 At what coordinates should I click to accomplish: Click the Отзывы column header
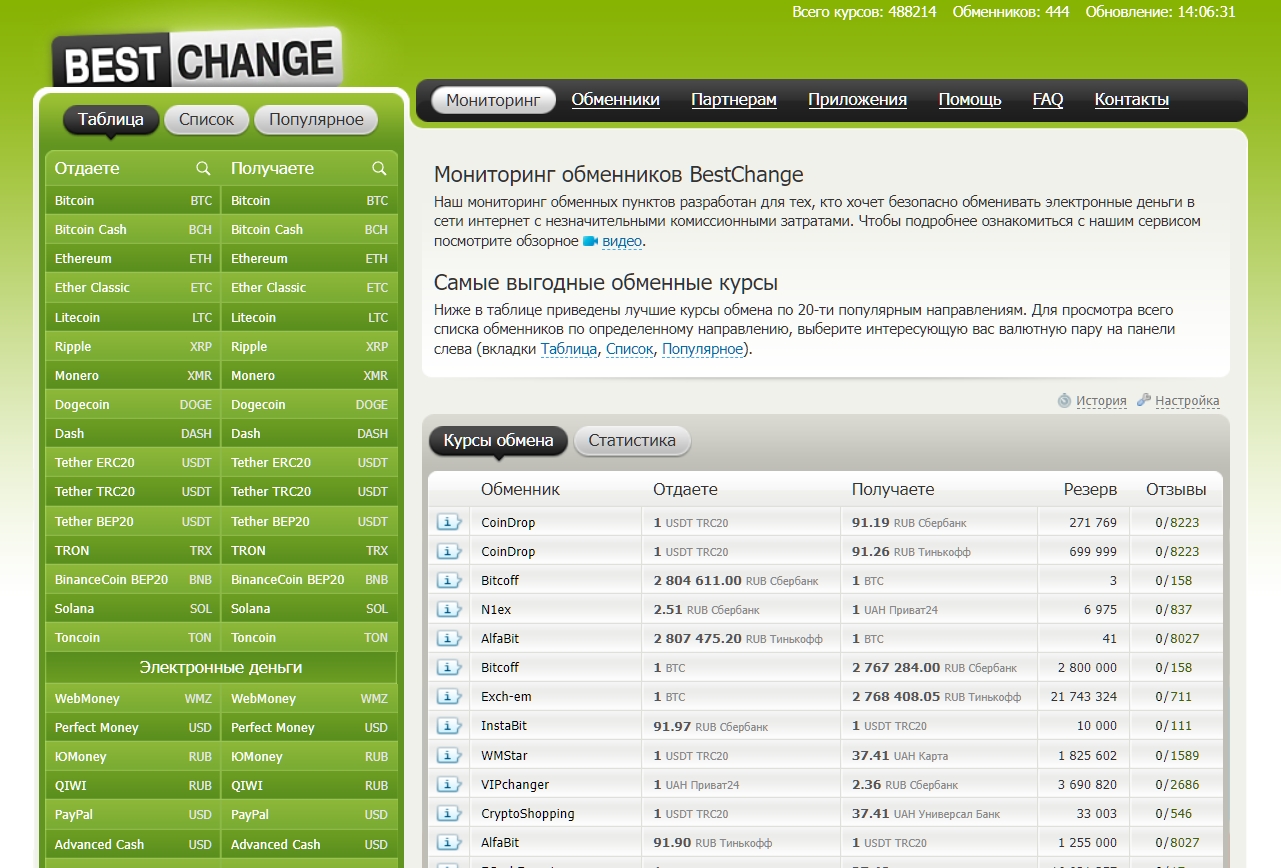1176,490
